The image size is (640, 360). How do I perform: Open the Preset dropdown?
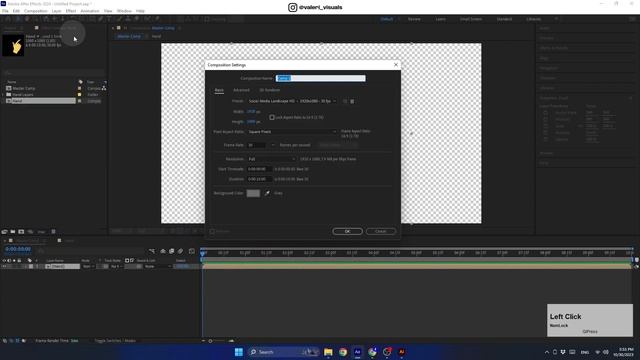point(292,101)
